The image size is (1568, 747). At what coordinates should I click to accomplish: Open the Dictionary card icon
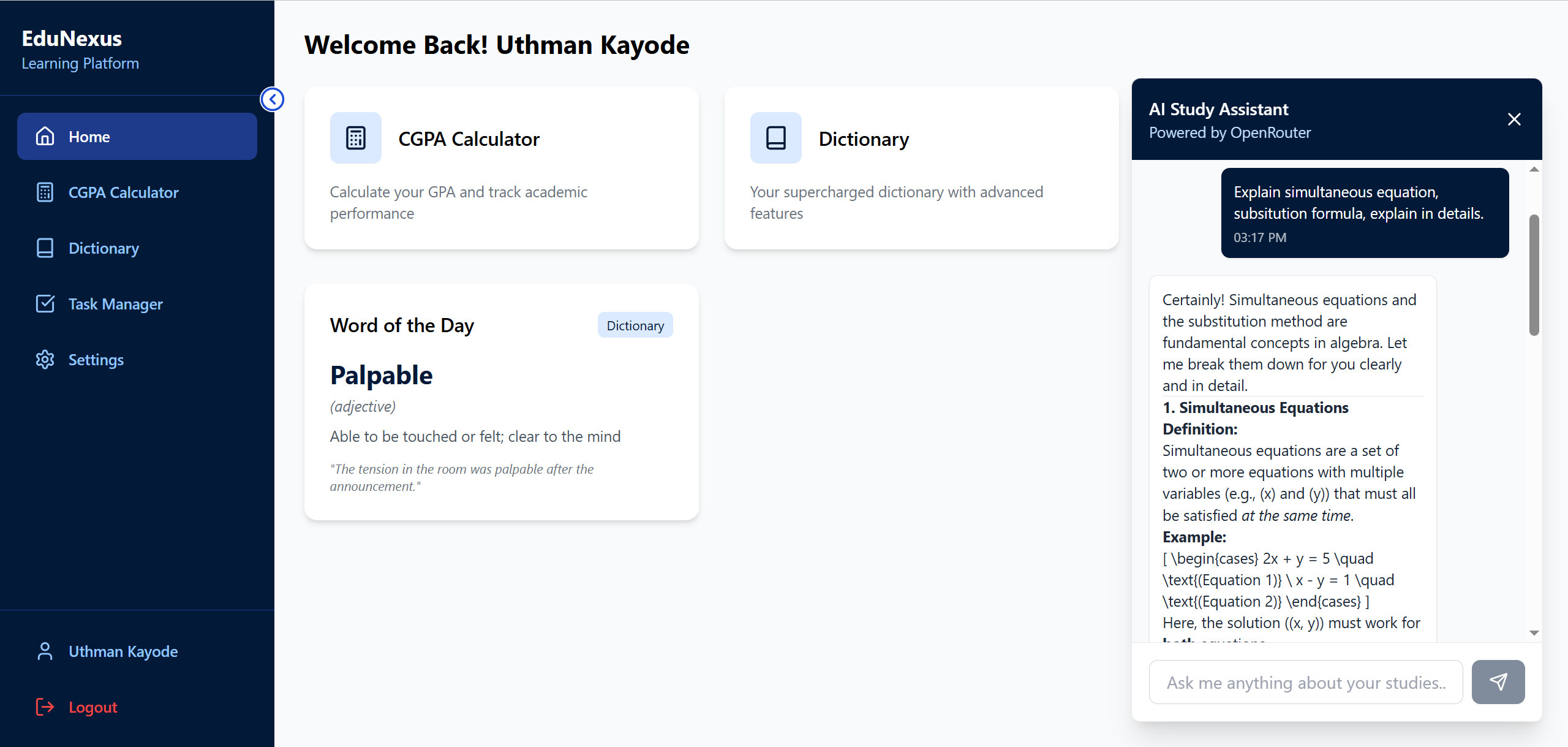click(x=775, y=138)
